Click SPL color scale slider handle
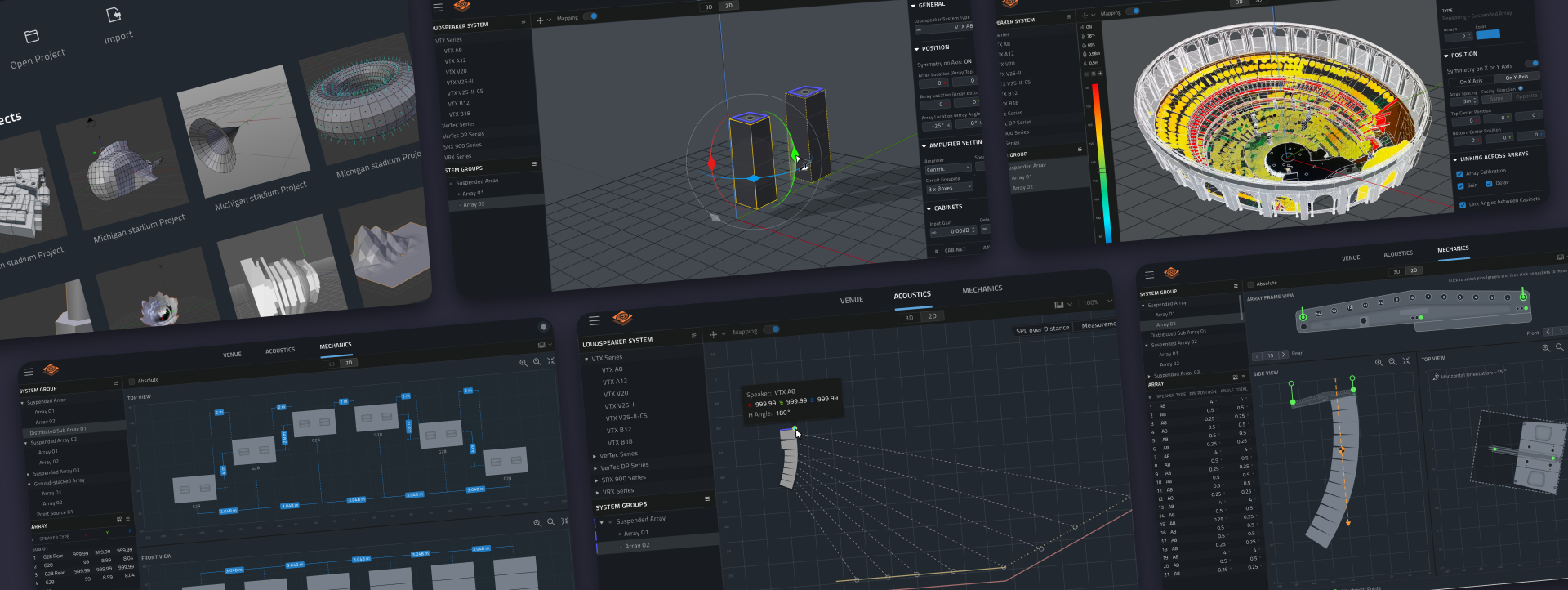1568x590 pixels. coord(1102,170)
